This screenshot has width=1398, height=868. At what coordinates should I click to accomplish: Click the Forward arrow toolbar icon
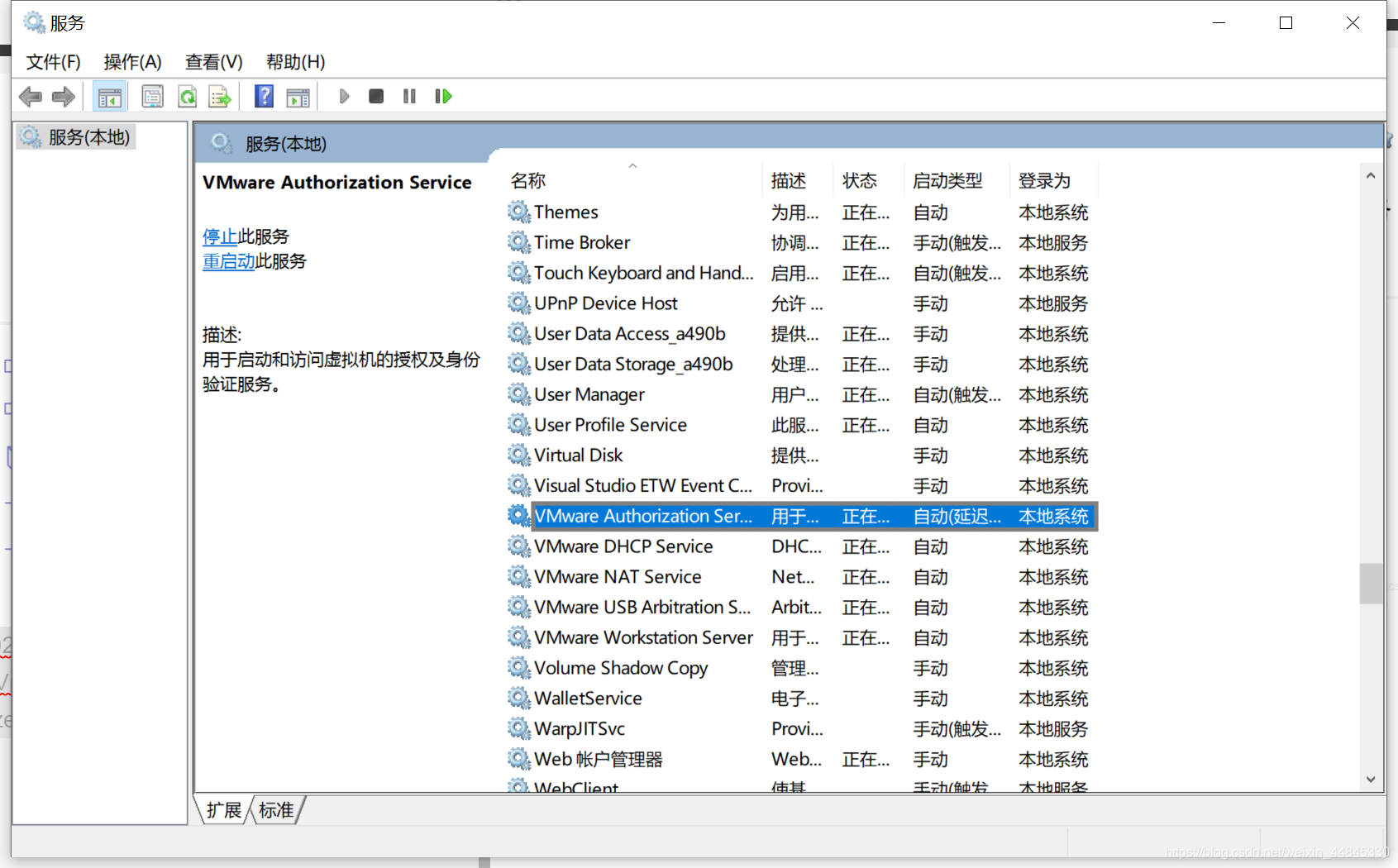[x=64, y=97]
